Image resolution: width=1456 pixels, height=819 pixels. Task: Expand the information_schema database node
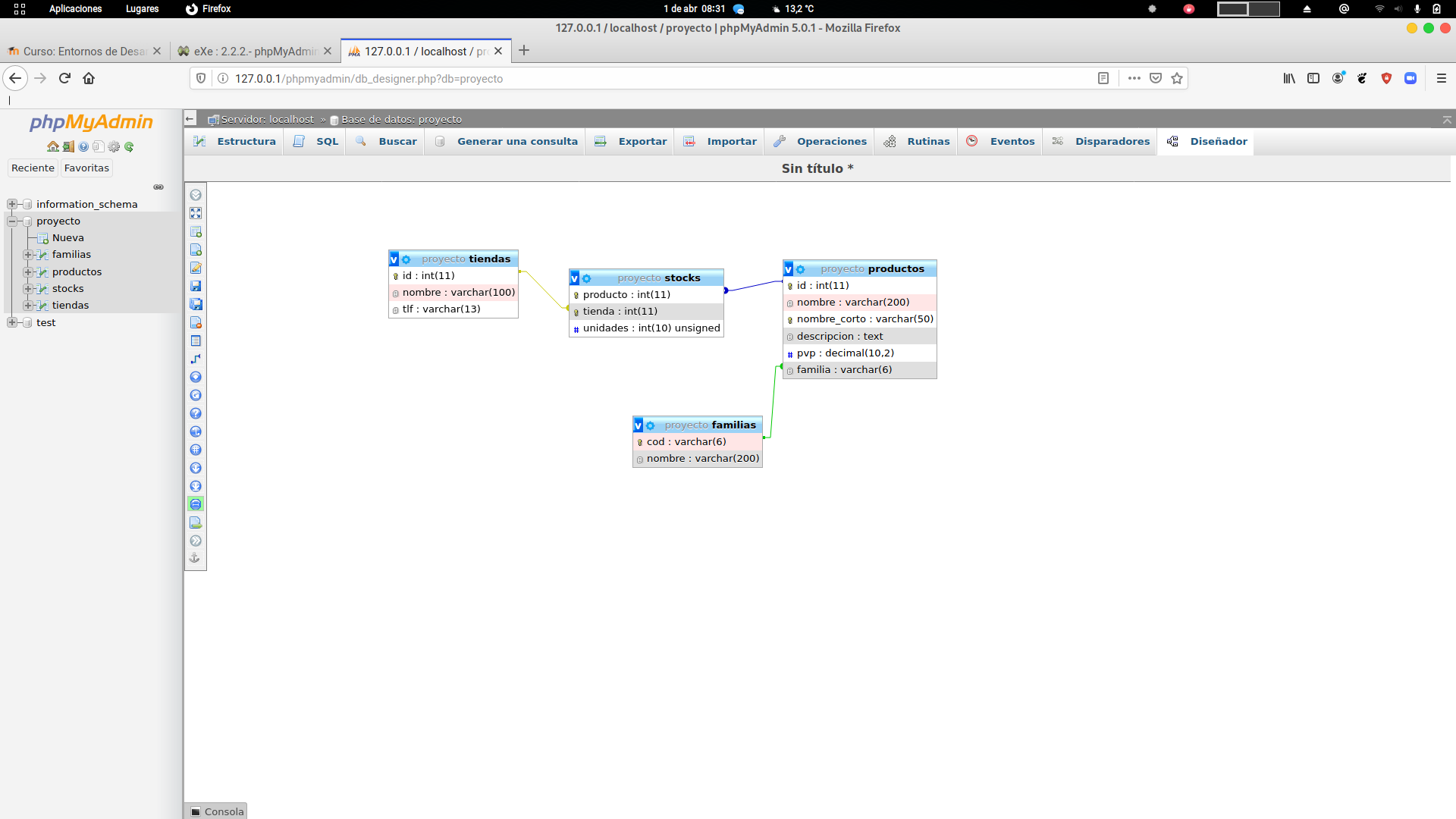[12, 204]
